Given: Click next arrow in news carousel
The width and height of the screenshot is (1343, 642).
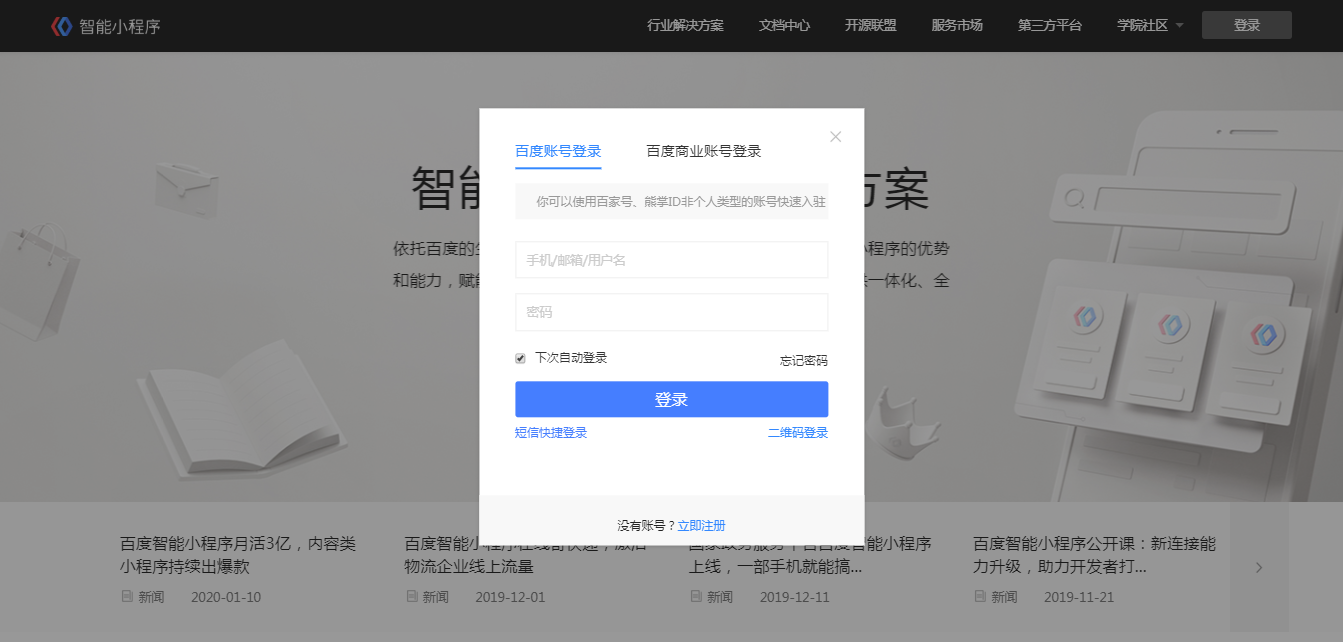Looking at the screenshot, I should click(x=1259, y=568).
